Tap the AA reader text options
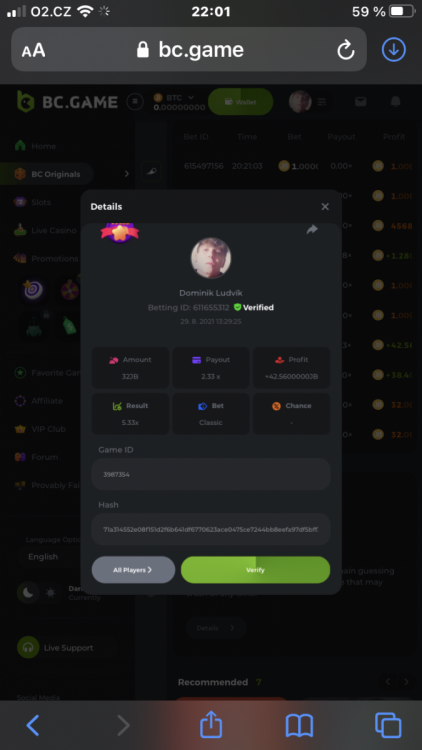The image size is (422, 750). click(33, 50)
